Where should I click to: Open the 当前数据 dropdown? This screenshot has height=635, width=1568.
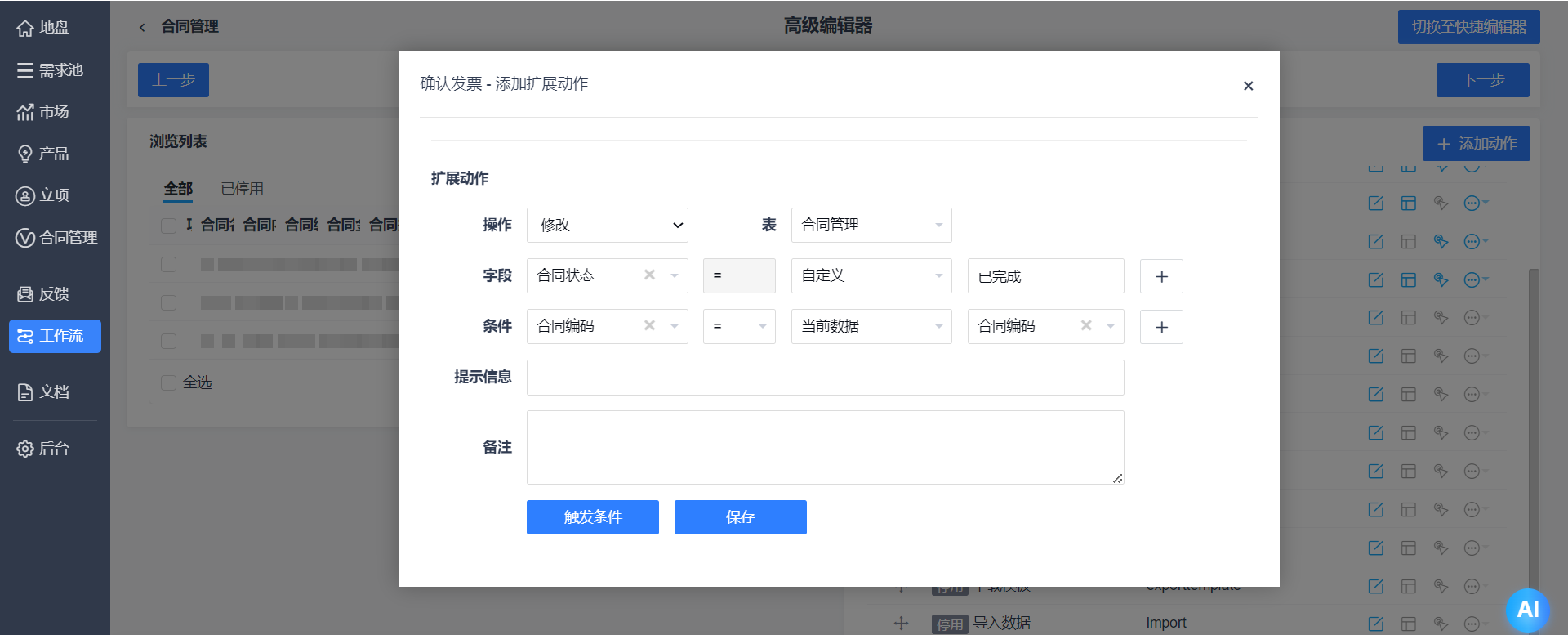coord(871,327)
